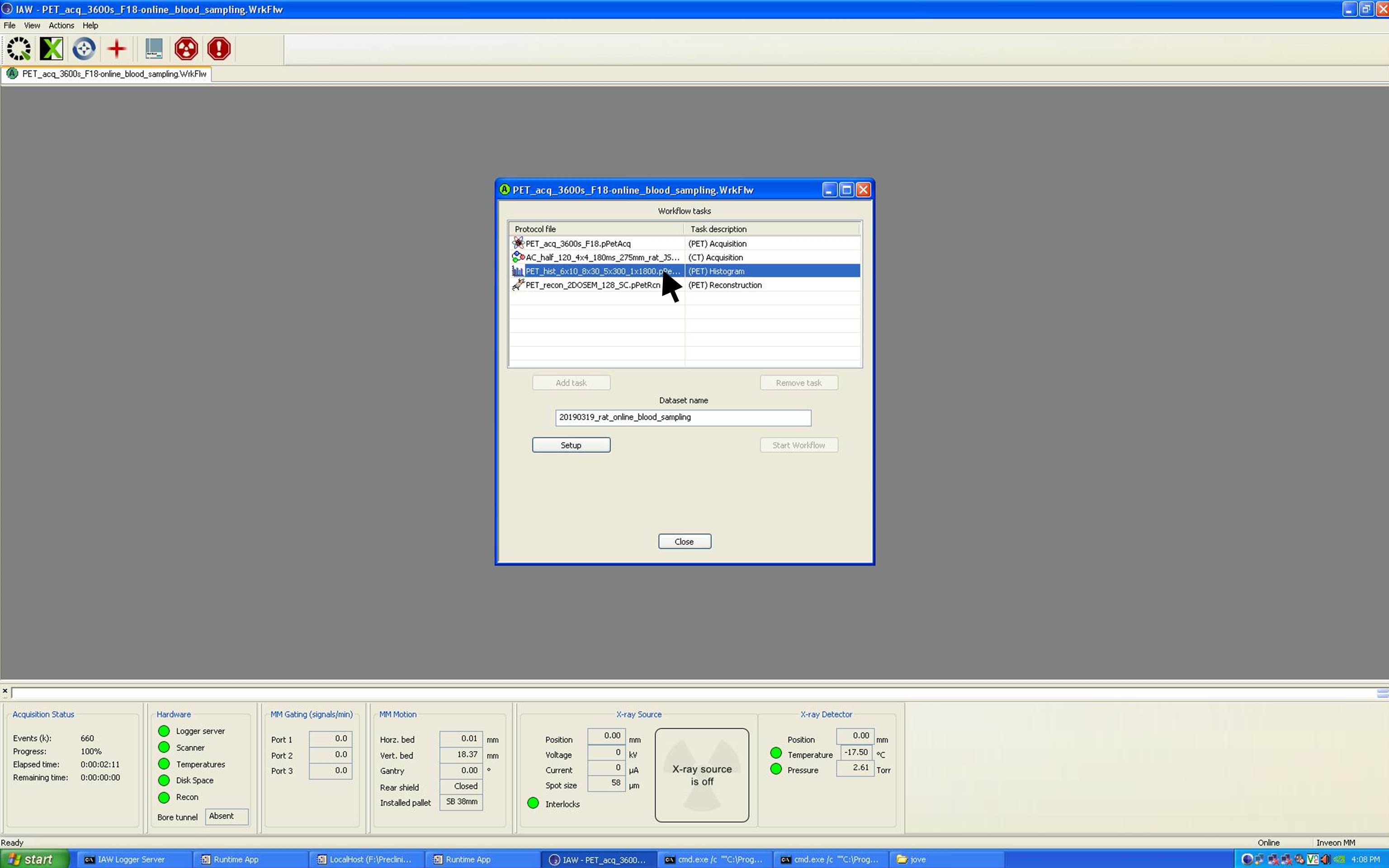Click the Close button in workflow dialog

pyautogui.click(x=684, y=541)
